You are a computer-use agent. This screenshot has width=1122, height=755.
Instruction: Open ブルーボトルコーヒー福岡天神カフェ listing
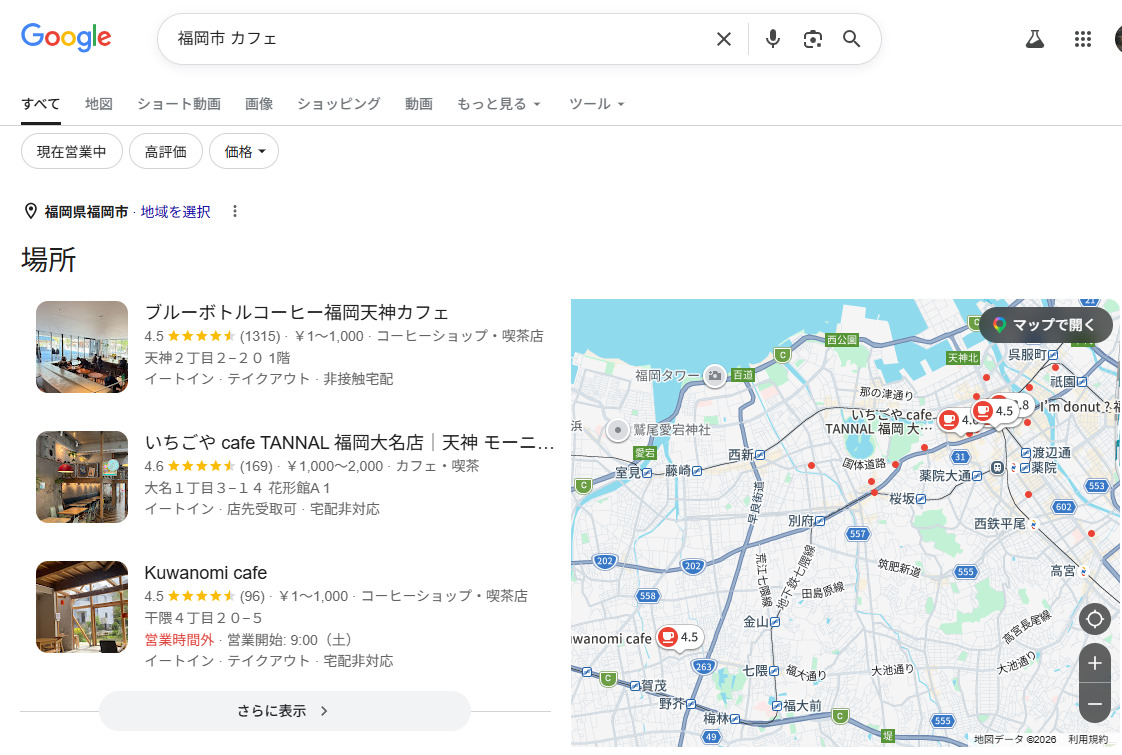click(x=297, y=313)
